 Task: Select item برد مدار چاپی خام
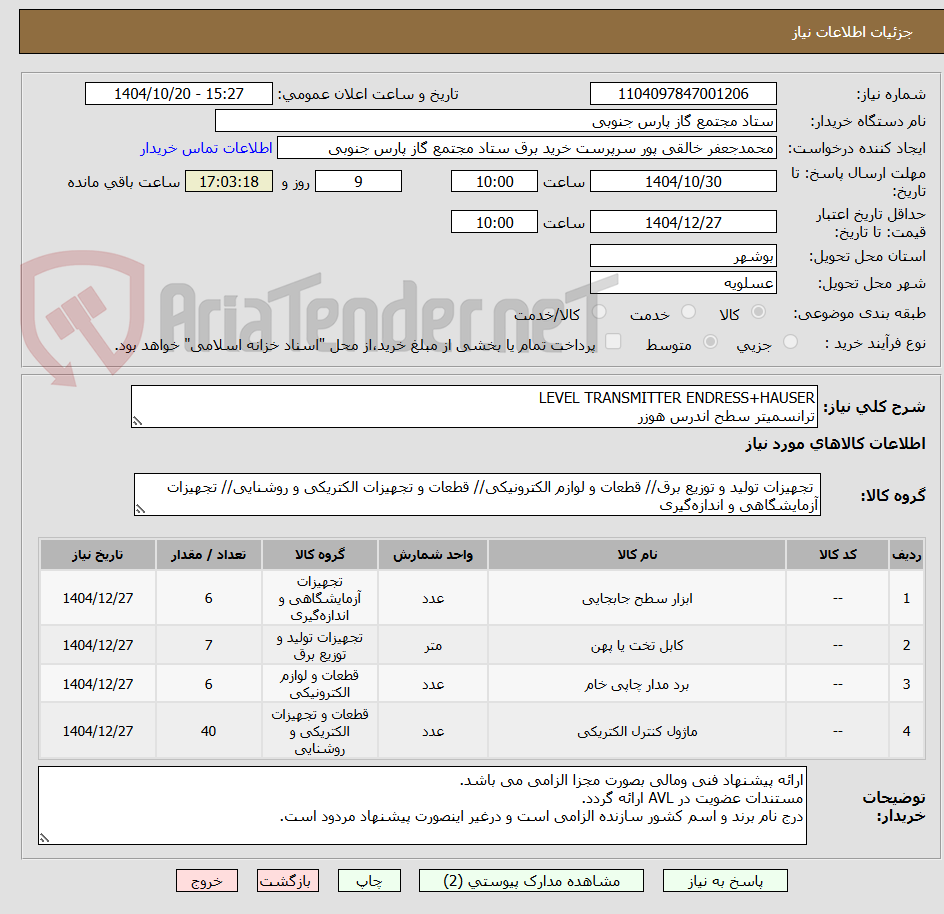coord(637,685)
